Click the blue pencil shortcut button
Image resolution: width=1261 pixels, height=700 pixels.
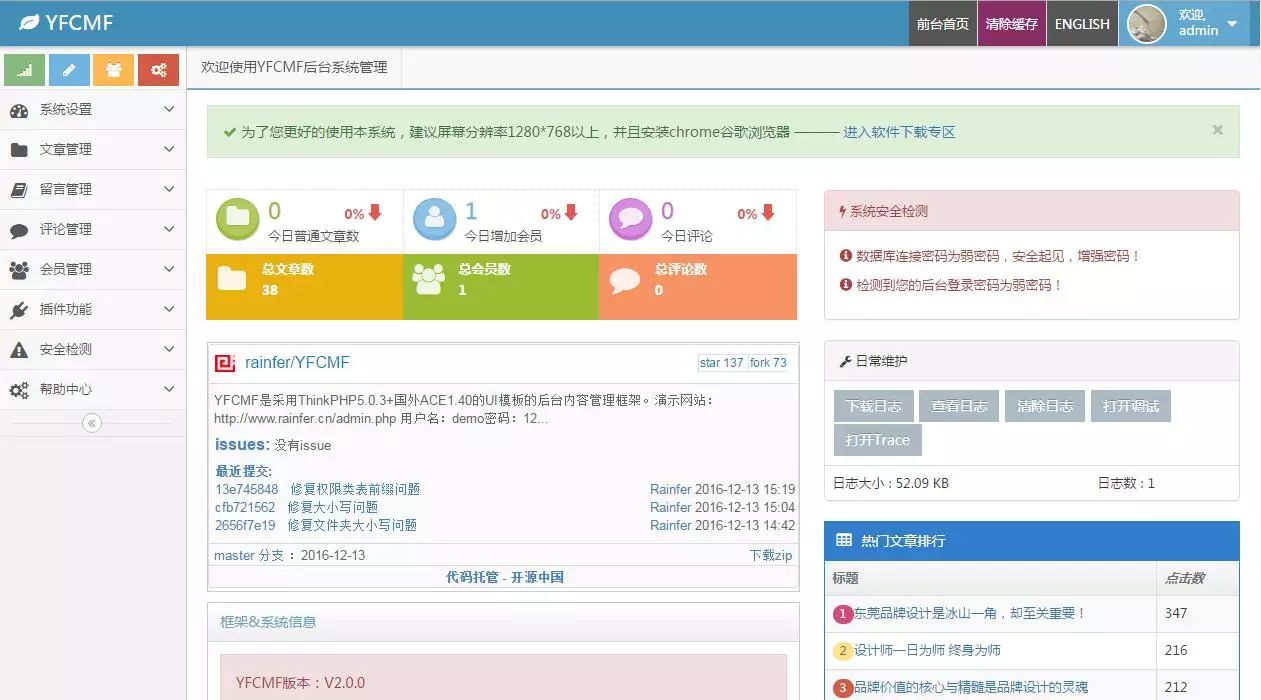[x=69, y=70]
